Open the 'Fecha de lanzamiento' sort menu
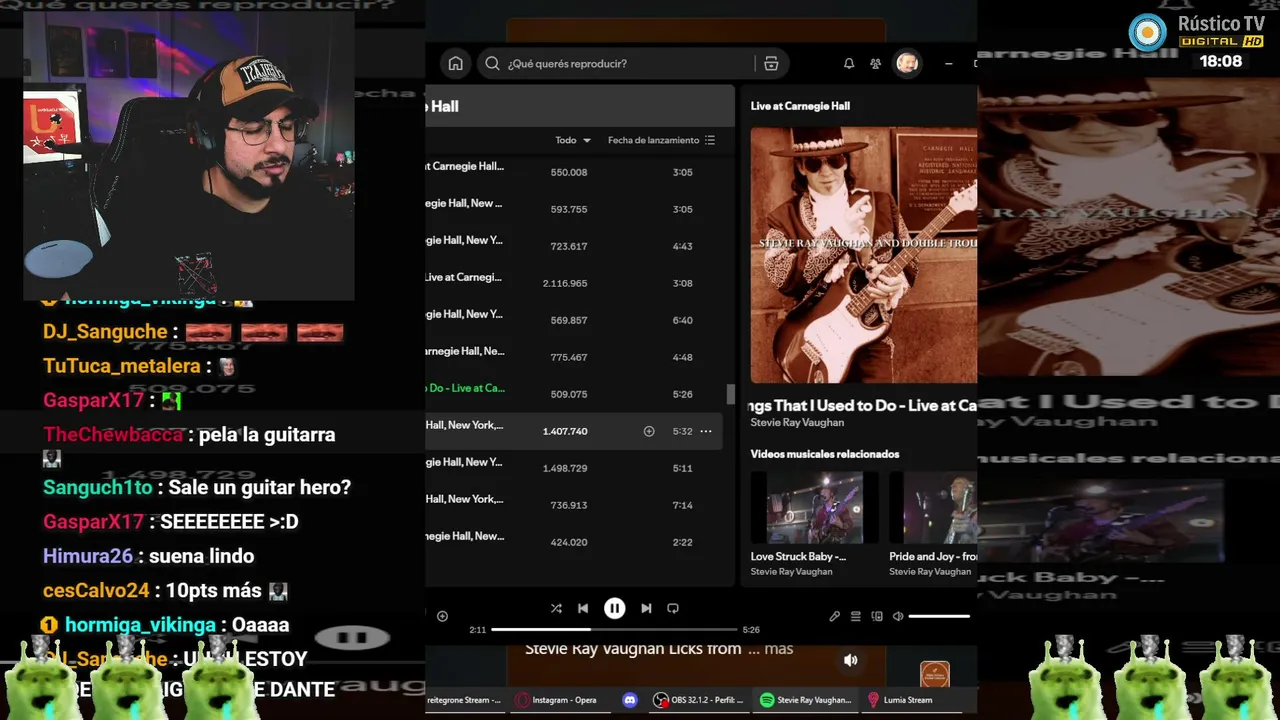Screen dimensions: 1280x720 661,141
